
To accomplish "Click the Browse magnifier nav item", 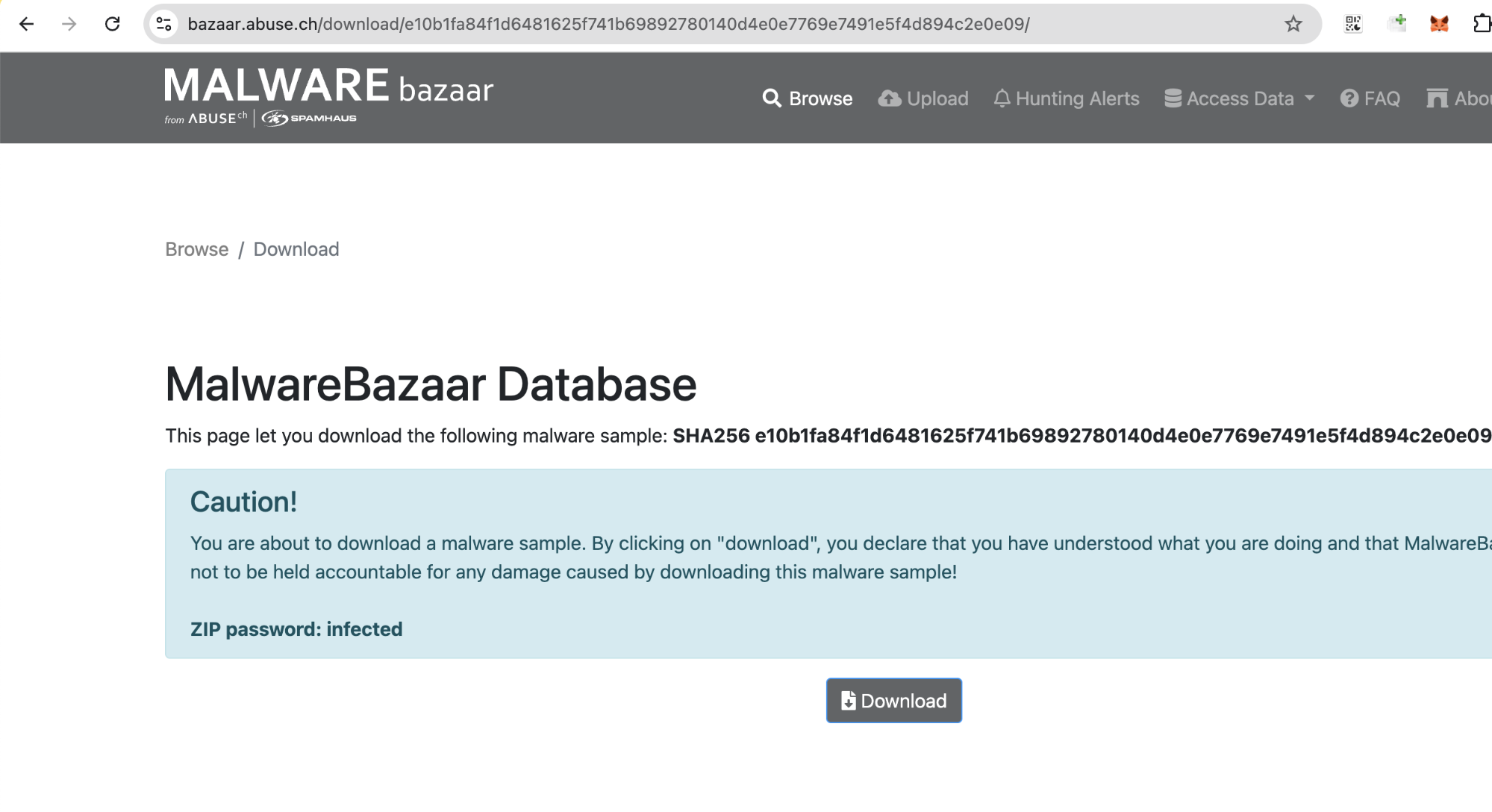I will [808, 99].
